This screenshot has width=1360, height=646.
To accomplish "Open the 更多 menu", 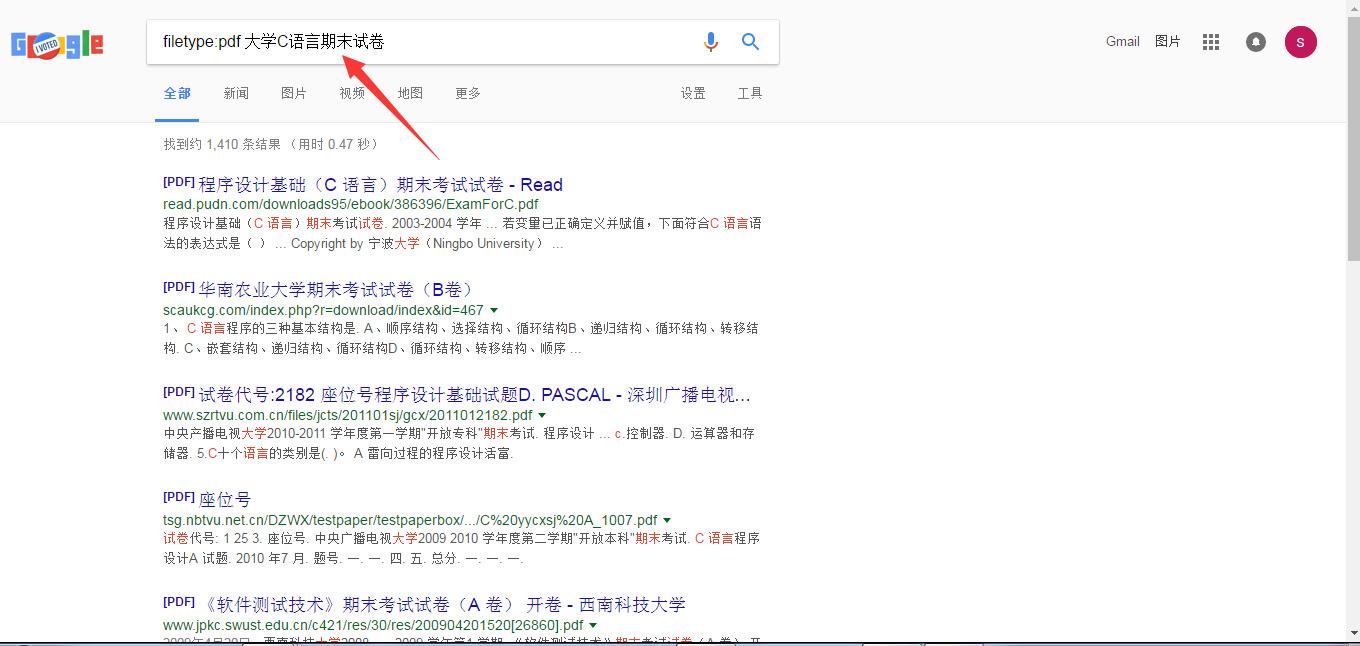I will tap(468, 93).
